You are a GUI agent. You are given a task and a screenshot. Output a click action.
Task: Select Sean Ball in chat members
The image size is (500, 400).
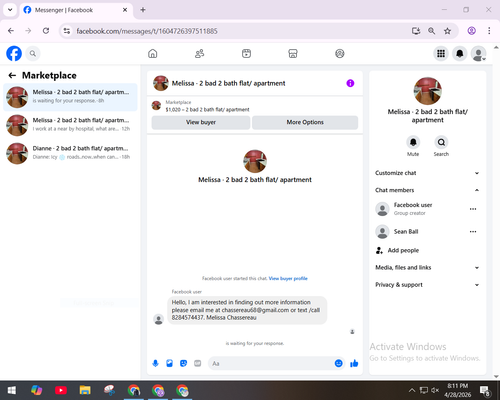420,232
